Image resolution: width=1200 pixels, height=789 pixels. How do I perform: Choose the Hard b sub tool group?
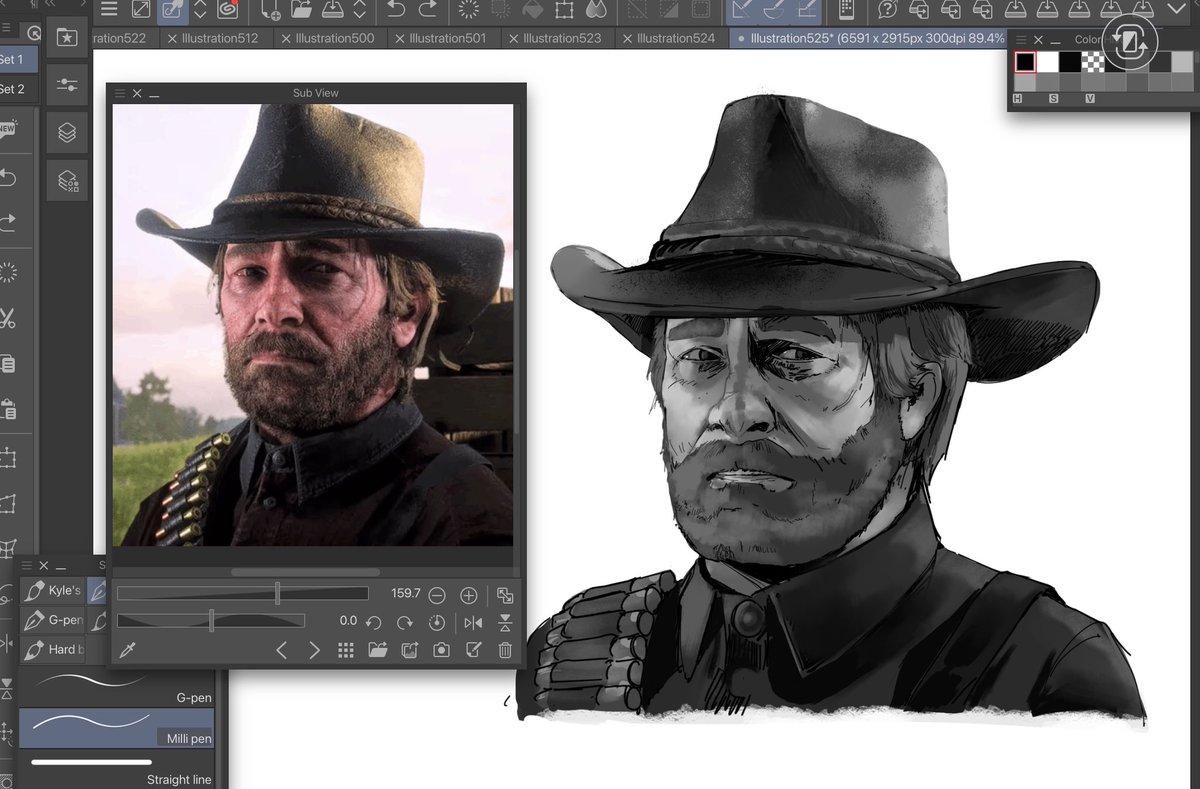pos(54,649)
